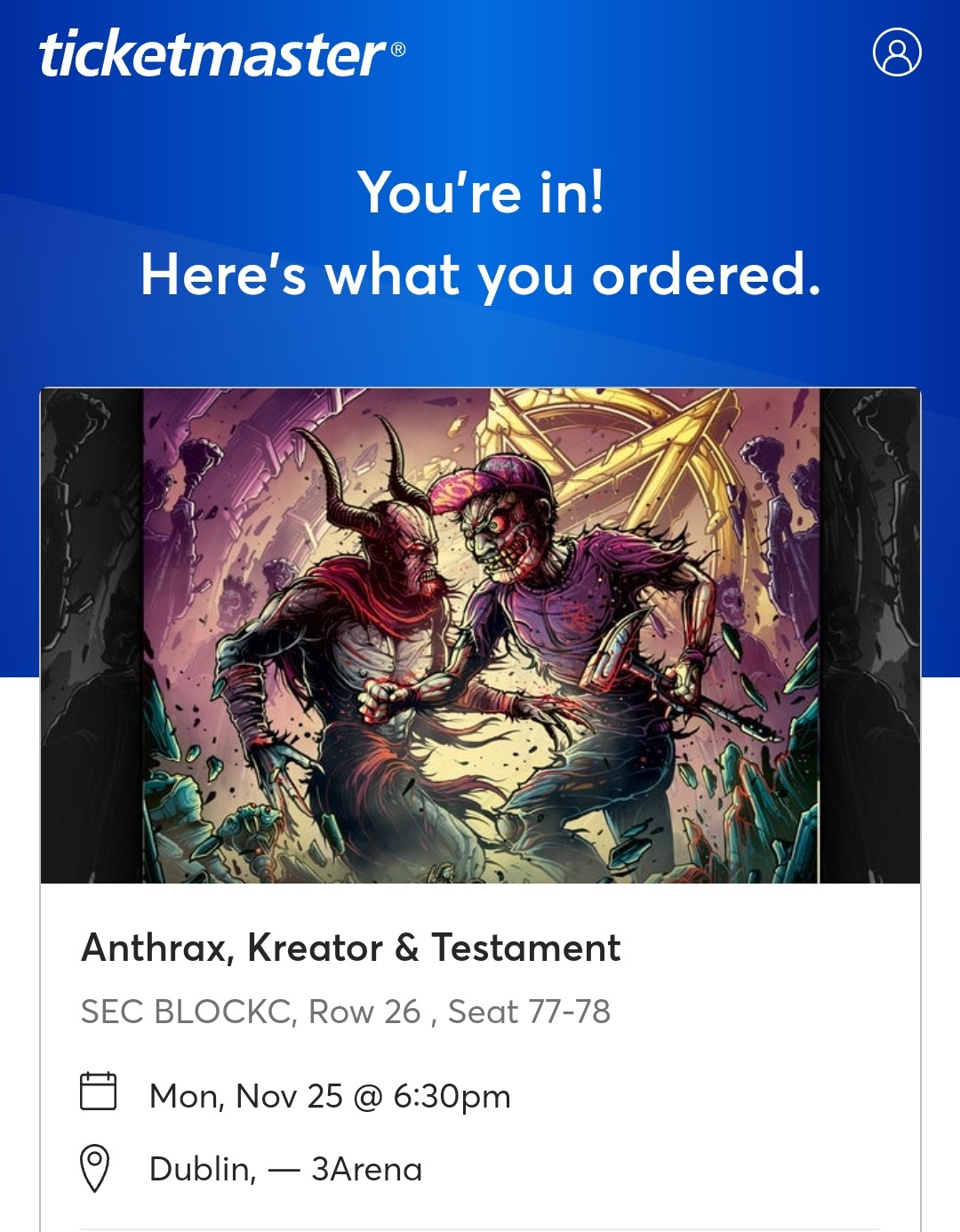Open the event artwork image
The height and width of the screenshot is (1232, 960).
pos(480,636)
